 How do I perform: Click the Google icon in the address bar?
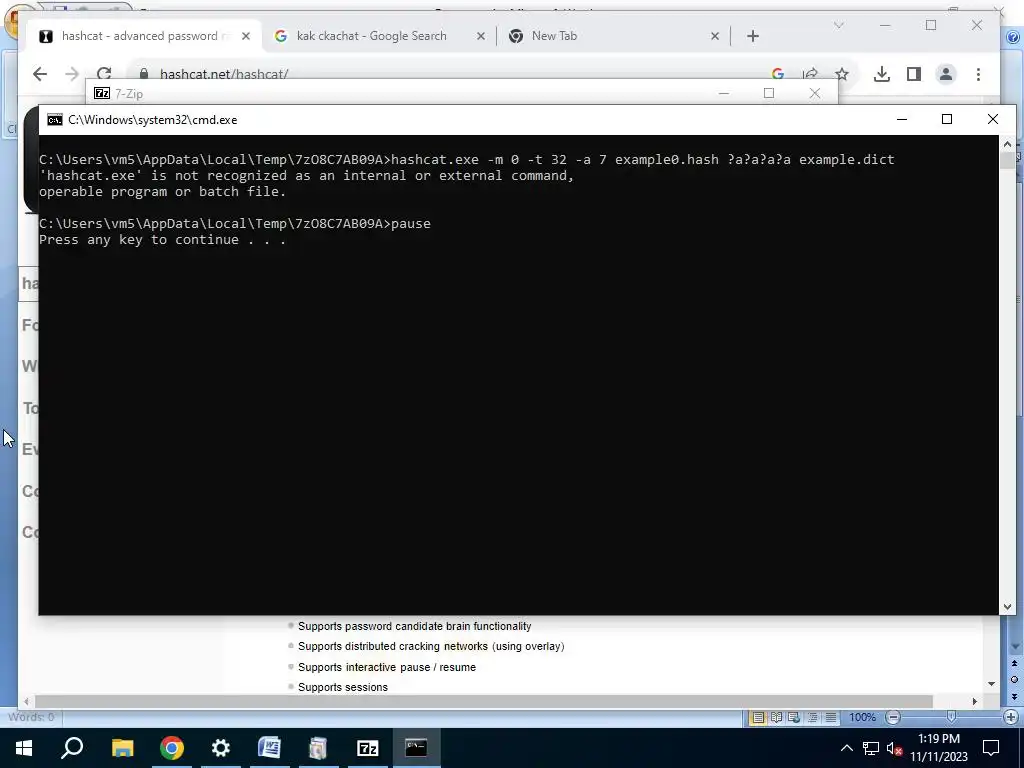tap(778, 74)
